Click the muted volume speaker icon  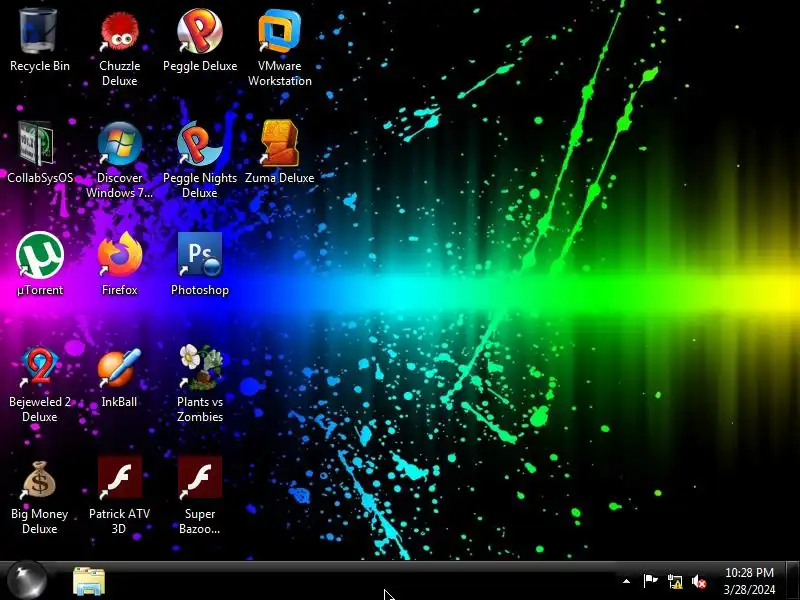tap(699, 581)
